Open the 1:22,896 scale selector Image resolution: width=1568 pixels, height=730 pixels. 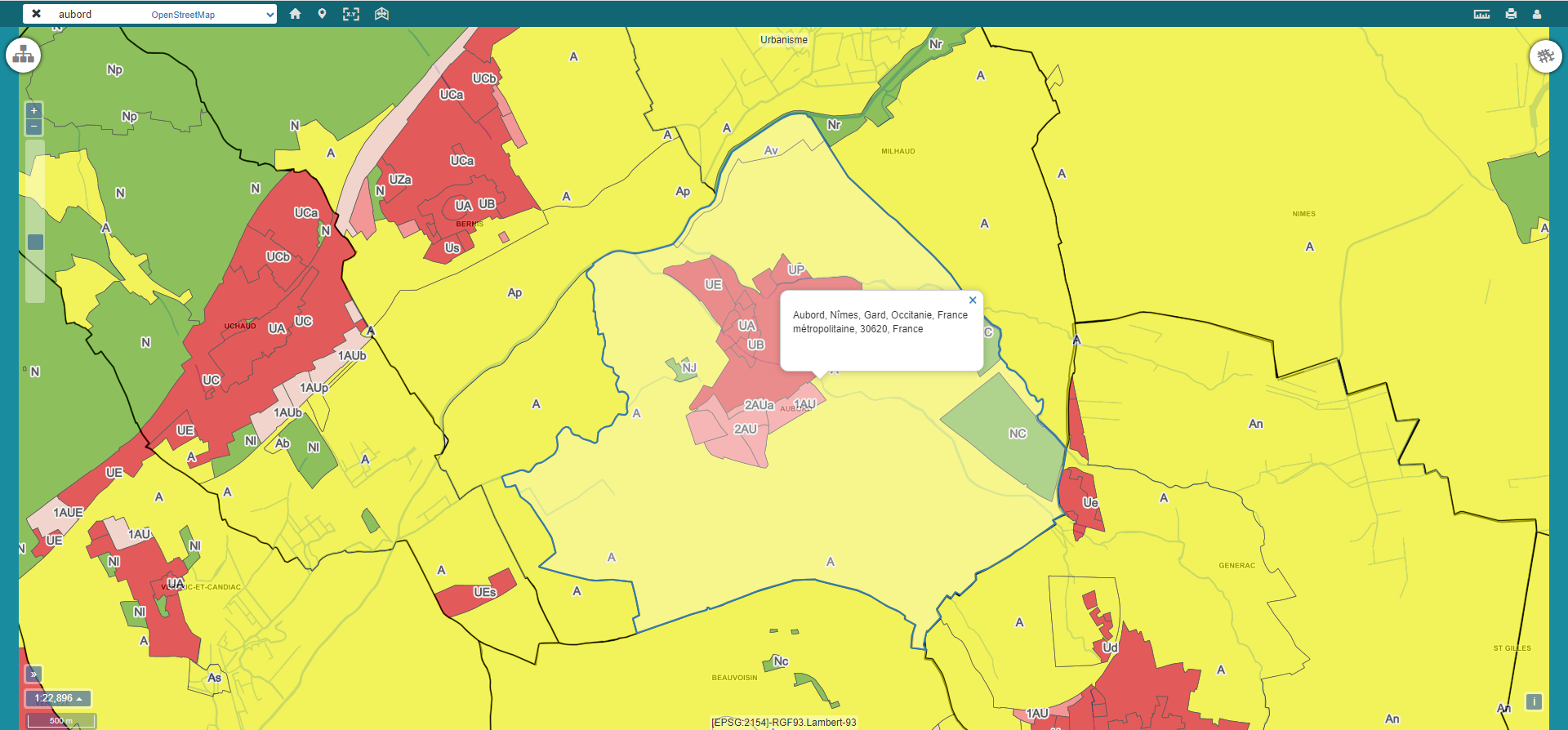click(58, 698)
